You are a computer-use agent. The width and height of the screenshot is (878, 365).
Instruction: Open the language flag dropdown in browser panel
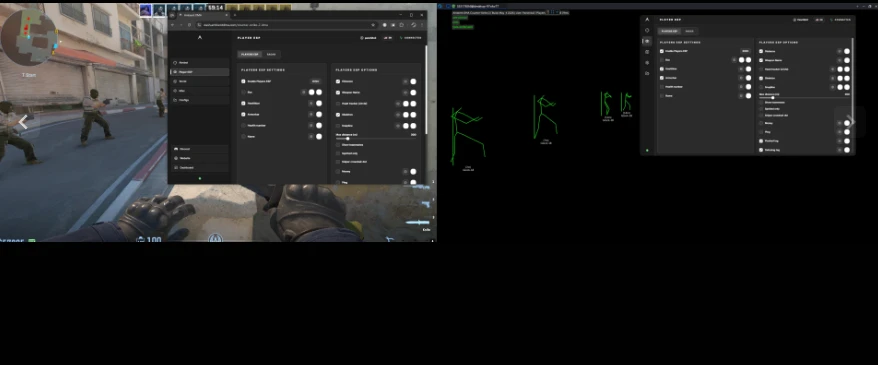coord(387,38)
